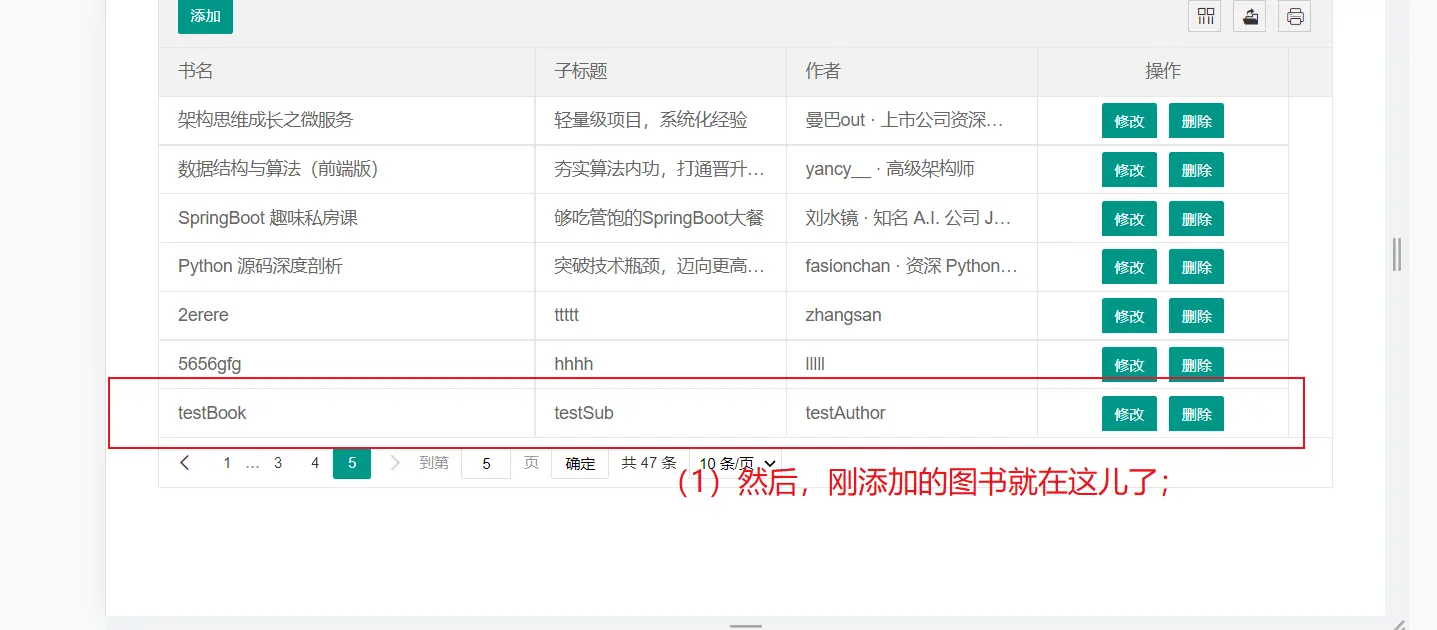
Task: Go to page 3 in pagination
Action: point(278,463)
